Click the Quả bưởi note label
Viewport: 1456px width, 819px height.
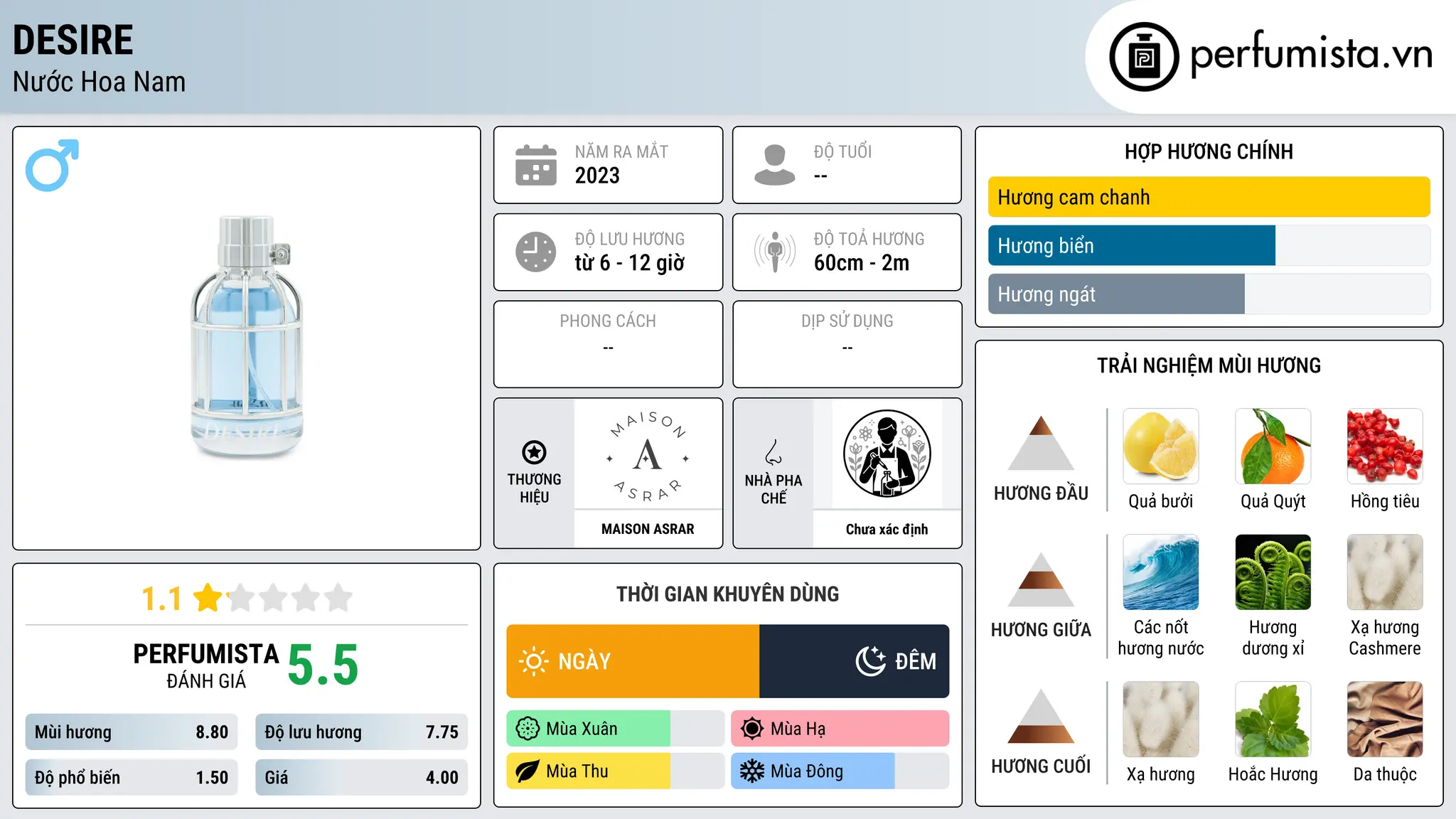point(1161,501)
